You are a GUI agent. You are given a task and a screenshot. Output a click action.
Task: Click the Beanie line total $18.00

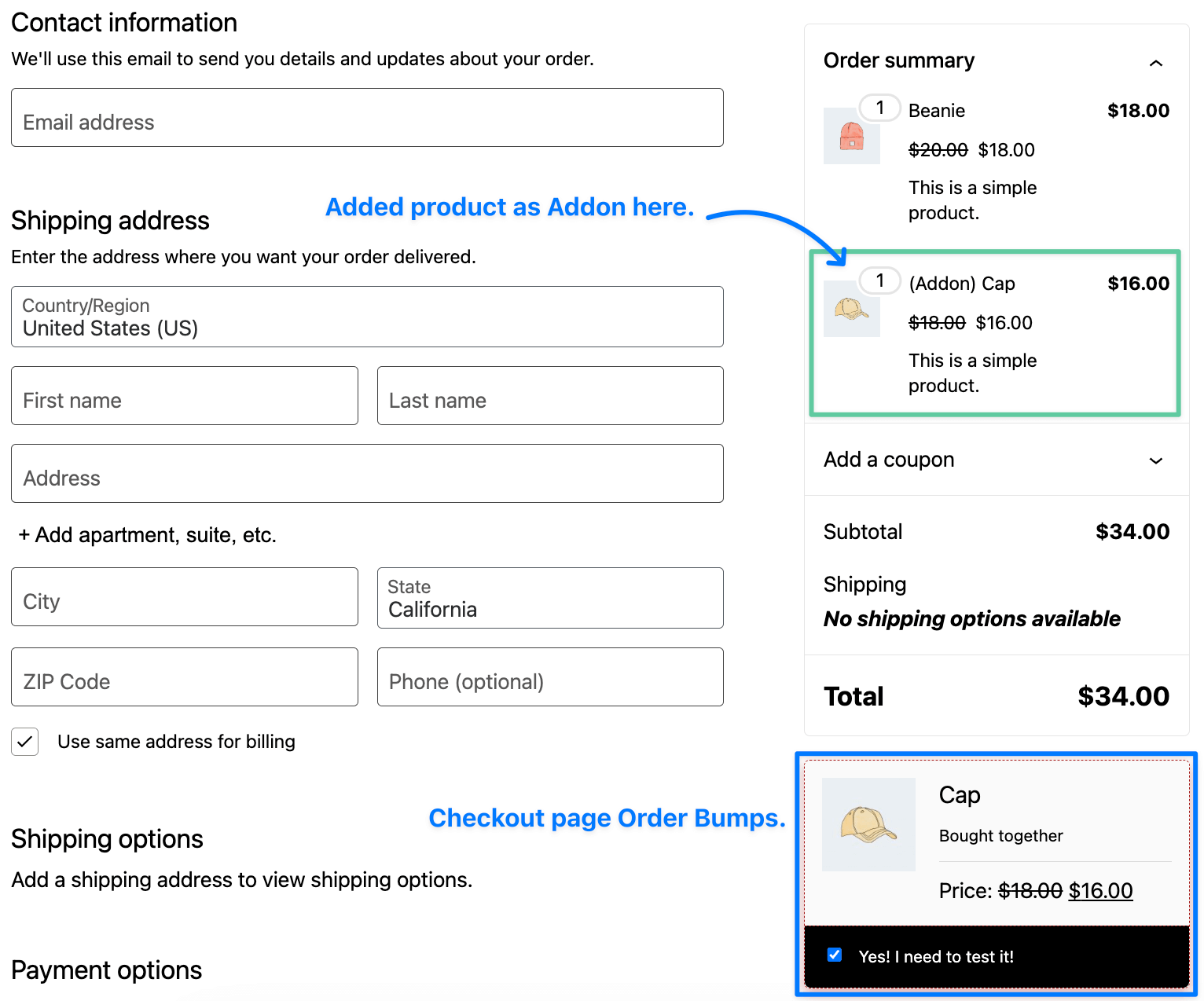1138,111
